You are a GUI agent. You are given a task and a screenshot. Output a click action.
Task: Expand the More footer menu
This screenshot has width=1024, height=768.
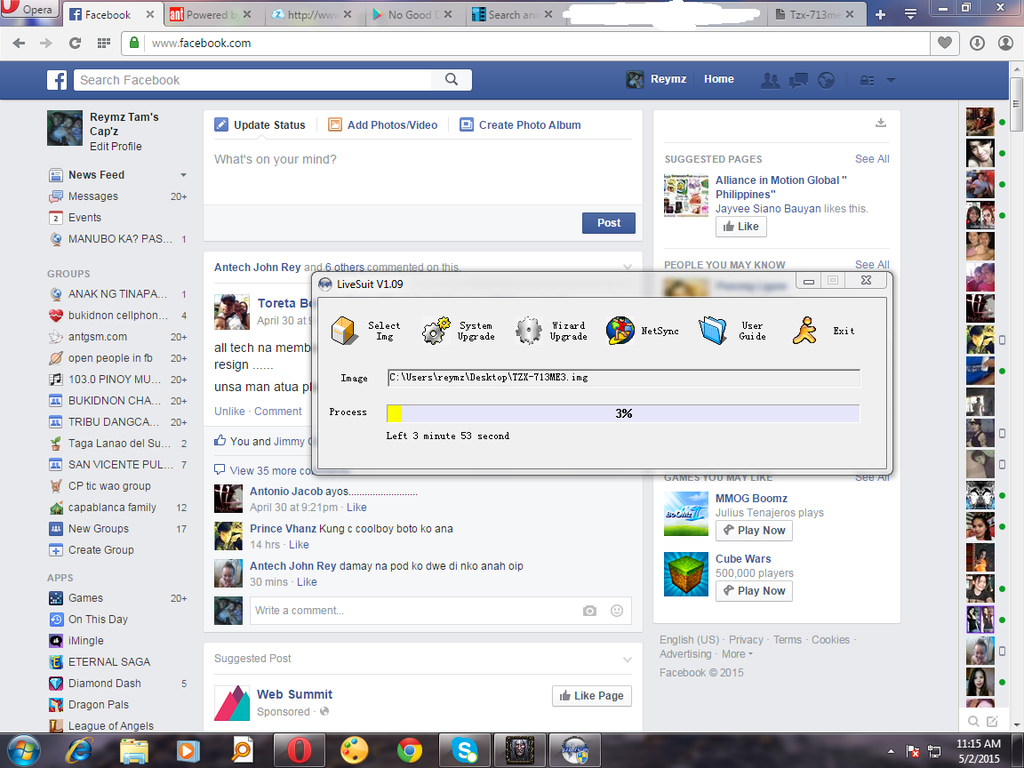737,654
